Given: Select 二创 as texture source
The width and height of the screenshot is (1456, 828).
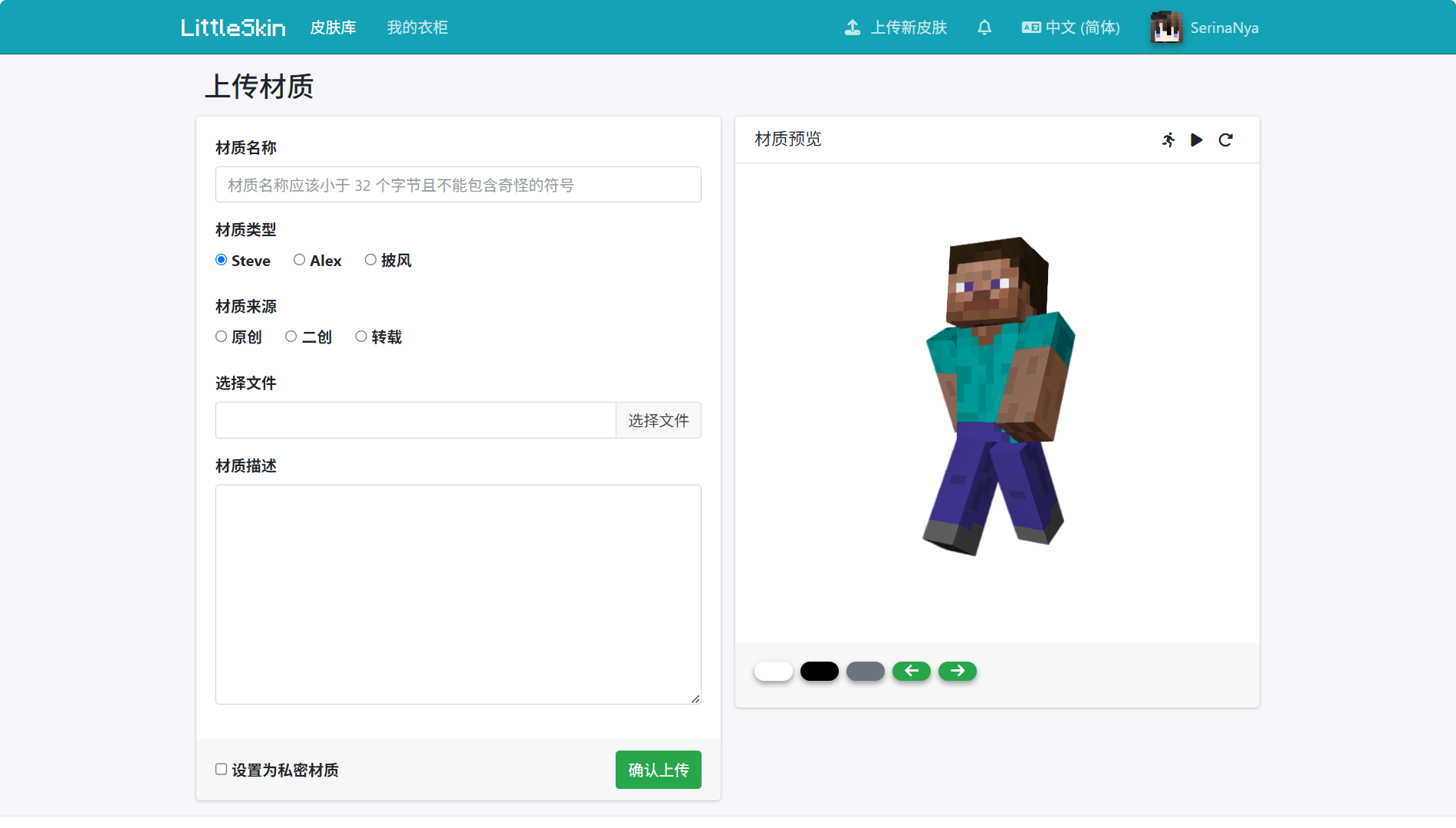Looking at the screenshot, I should 291,336.
